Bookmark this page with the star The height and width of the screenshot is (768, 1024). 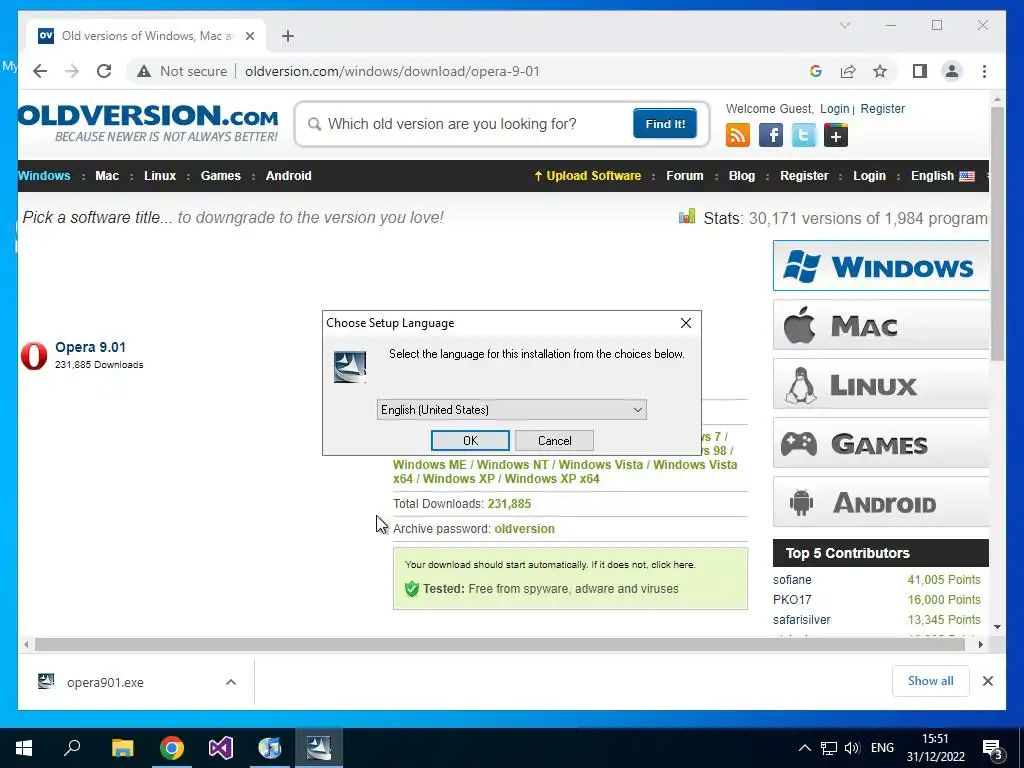880,71
